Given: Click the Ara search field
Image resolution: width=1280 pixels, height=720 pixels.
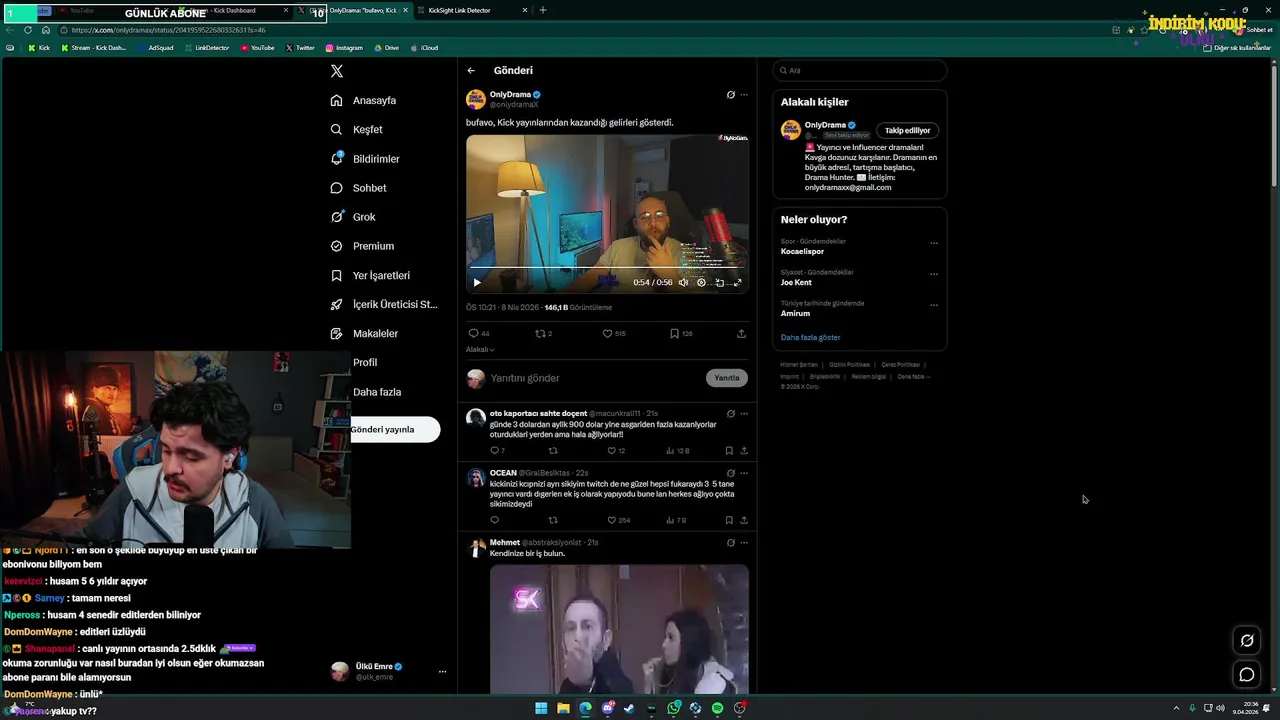Looking at the screenshot, I should click(860, 70).
